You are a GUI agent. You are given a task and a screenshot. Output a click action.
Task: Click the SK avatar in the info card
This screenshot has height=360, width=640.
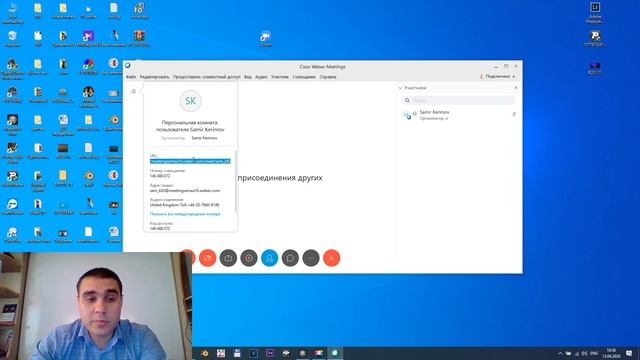click(x=191, y=101)
